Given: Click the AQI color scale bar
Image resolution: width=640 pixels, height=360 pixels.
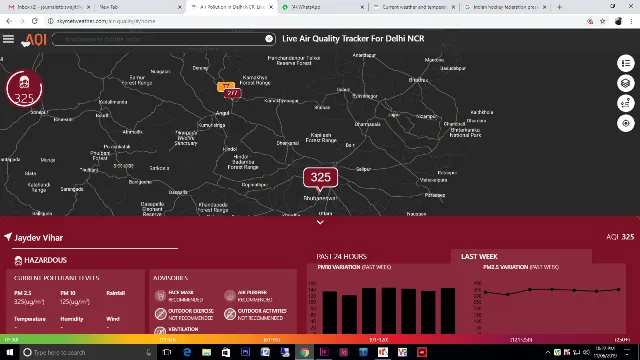Looking at the screenshot, I should pos(320,339).
